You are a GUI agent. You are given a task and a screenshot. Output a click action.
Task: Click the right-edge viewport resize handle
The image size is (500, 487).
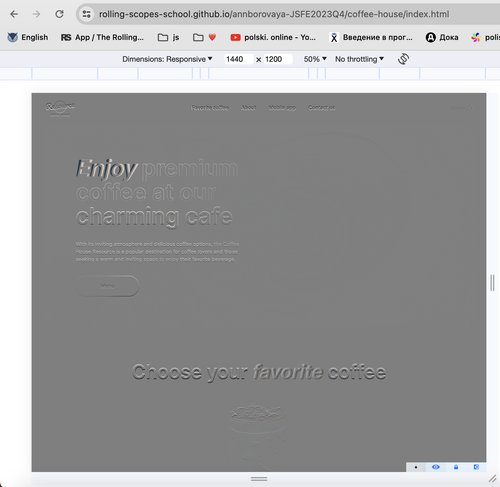click(492, 283)
